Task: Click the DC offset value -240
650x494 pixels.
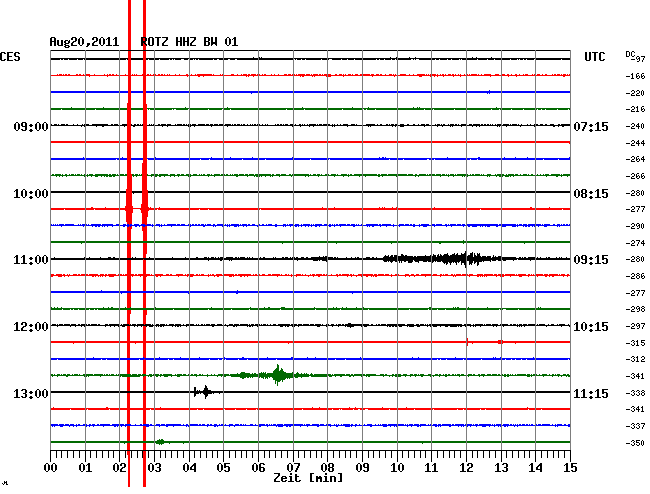Action: 635,126
